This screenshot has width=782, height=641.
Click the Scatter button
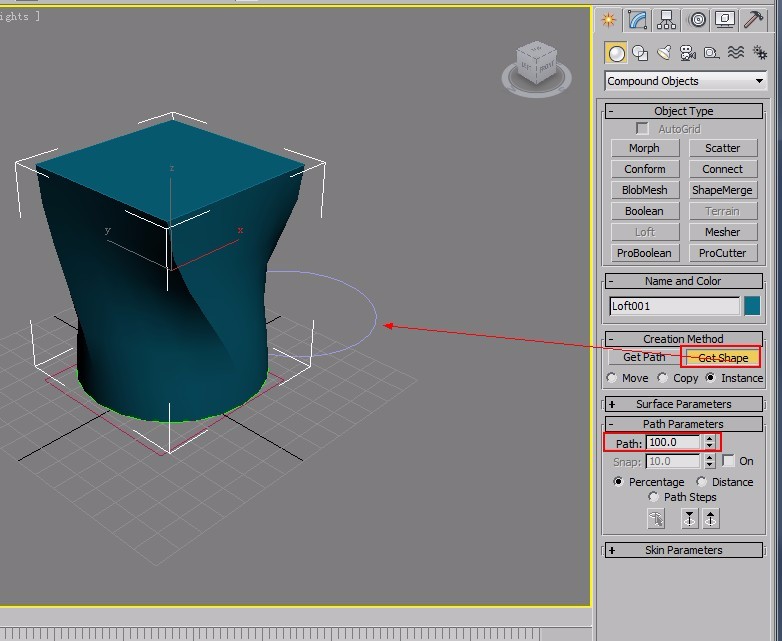(723, 148)
